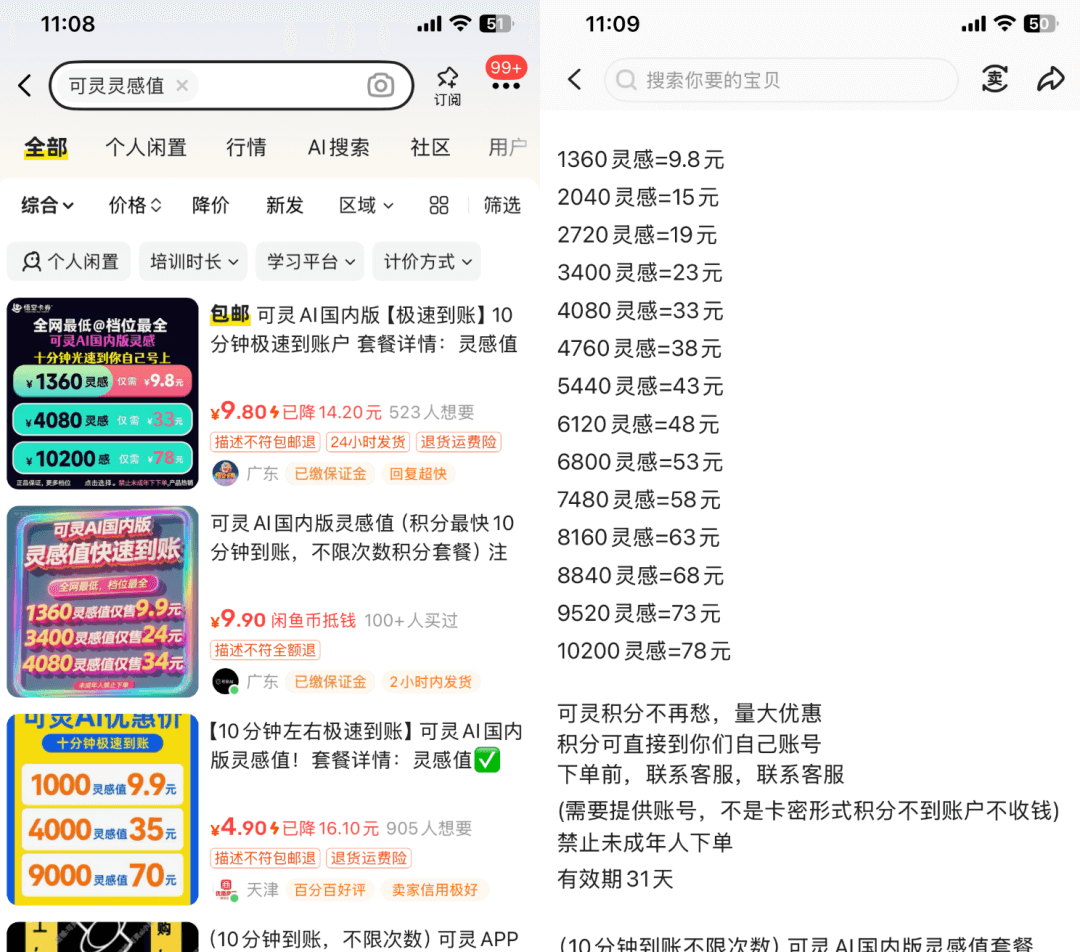Select the 社区 community tab
This screenshot has height=952, width=1080.
[430, 148]
